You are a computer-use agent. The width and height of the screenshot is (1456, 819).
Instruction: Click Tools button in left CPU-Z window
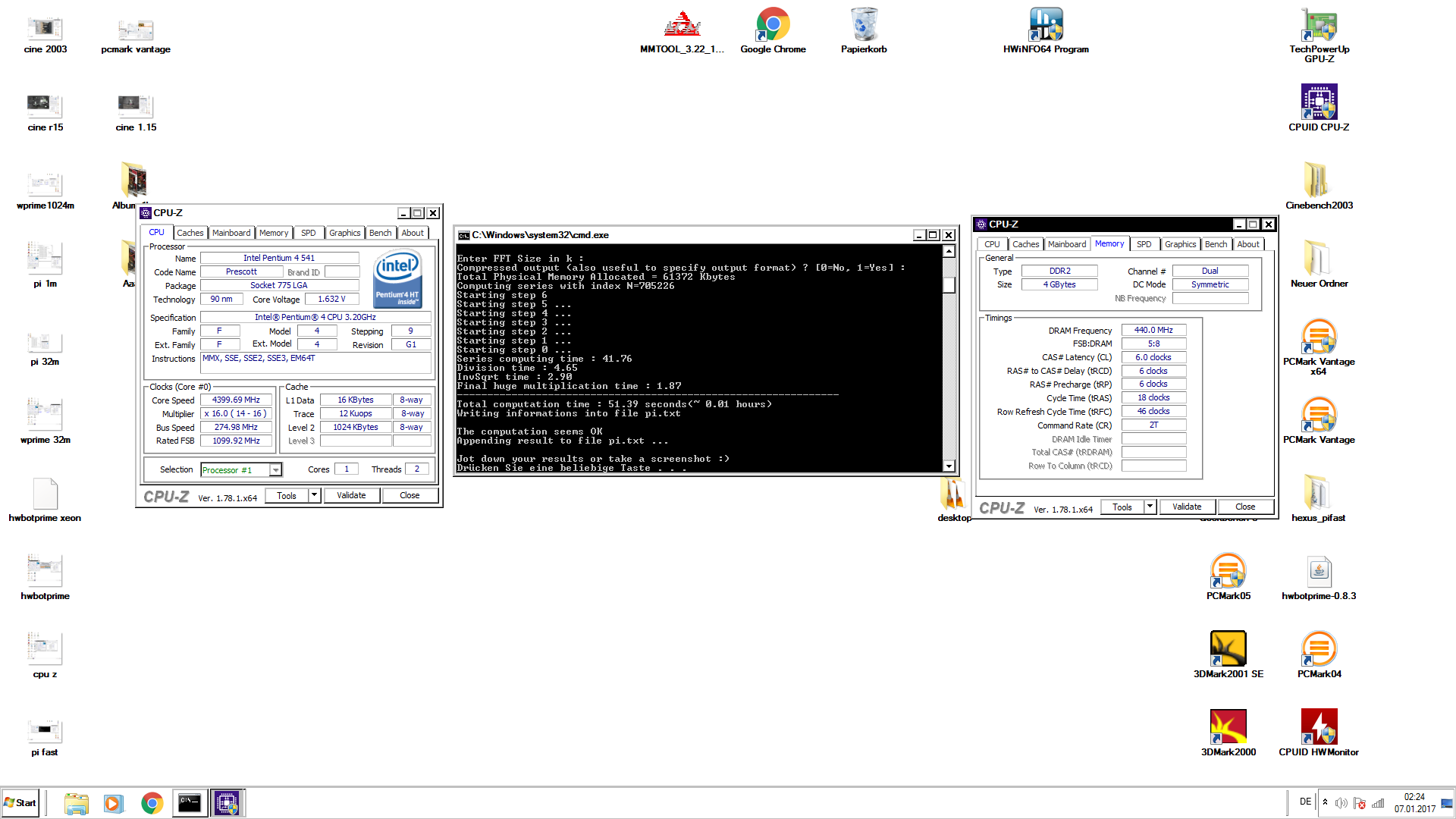(x=287, y=495)
